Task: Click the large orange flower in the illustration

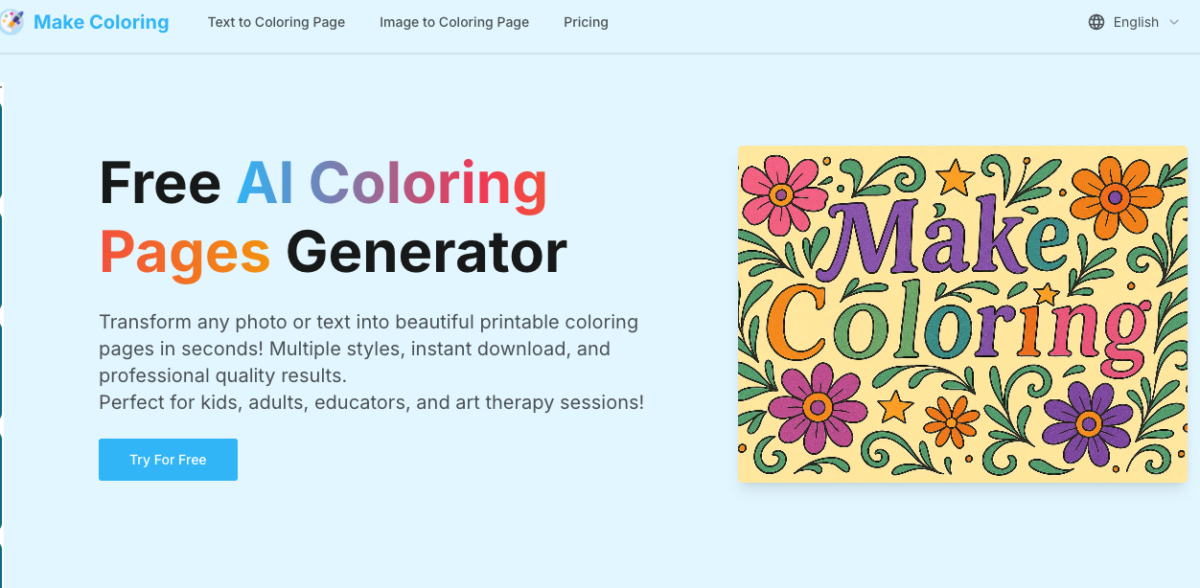Action: click(x=1115, y=197)
